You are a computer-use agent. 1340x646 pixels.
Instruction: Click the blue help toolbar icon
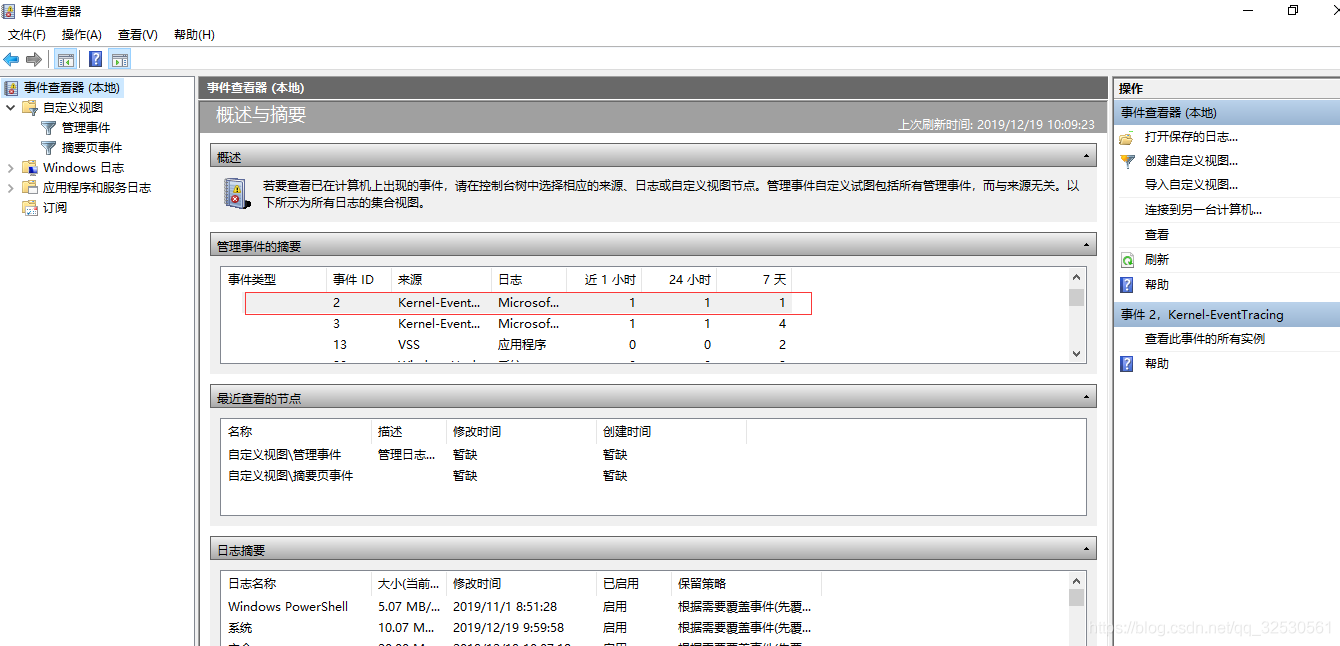point(96,59)
